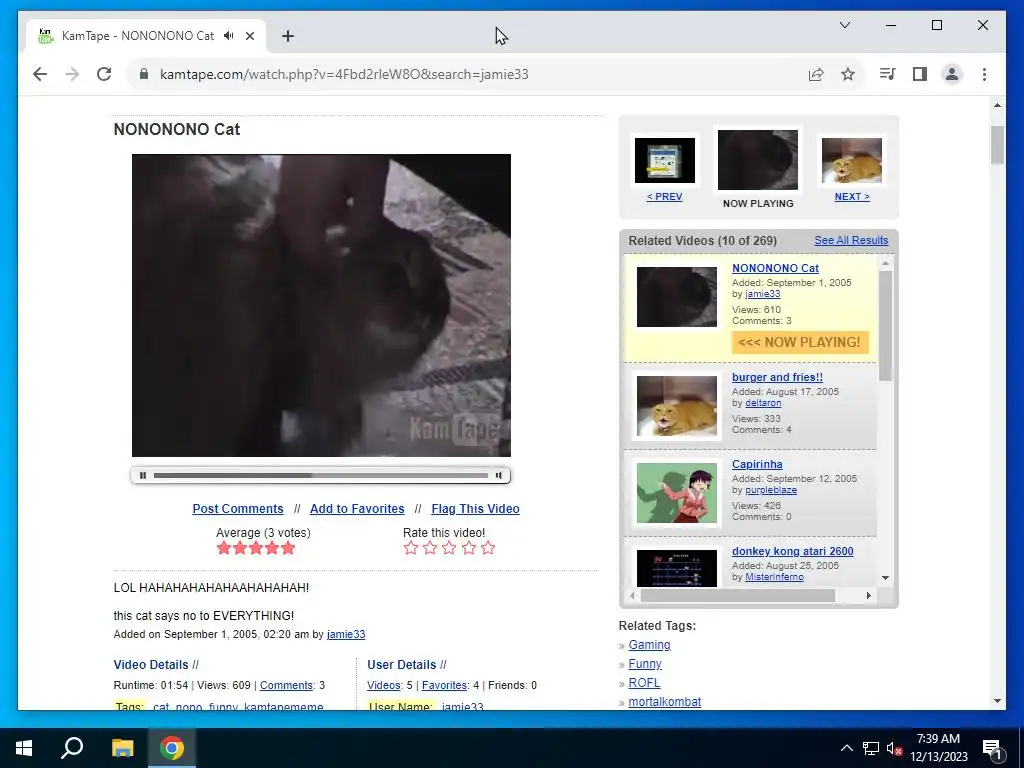
Task: Open Windows notification center
Action: pyautogui.click(x=992, y=748)
